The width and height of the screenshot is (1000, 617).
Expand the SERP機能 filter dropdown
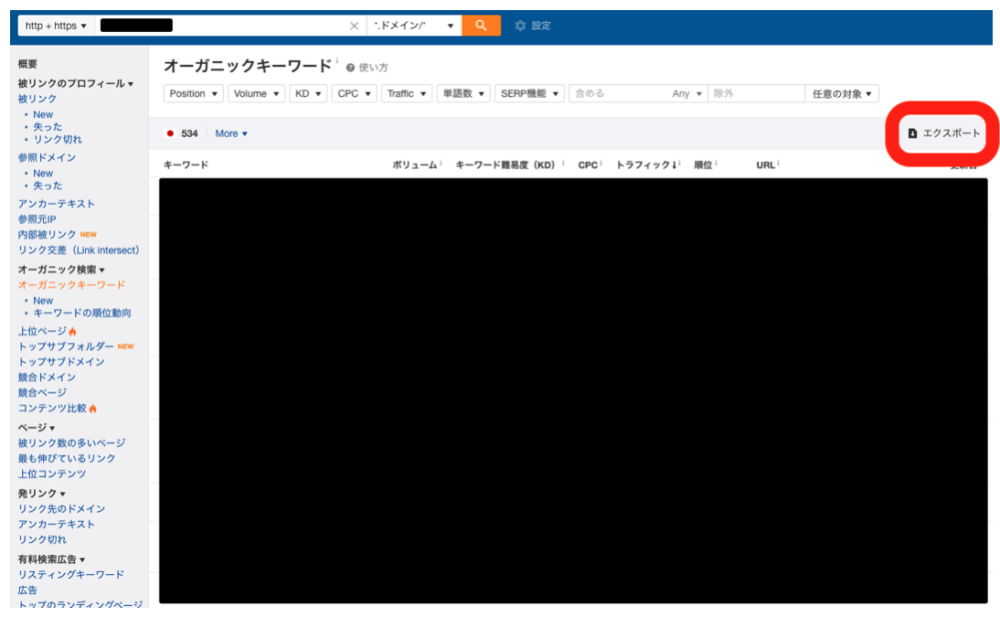tap(529, 94)
